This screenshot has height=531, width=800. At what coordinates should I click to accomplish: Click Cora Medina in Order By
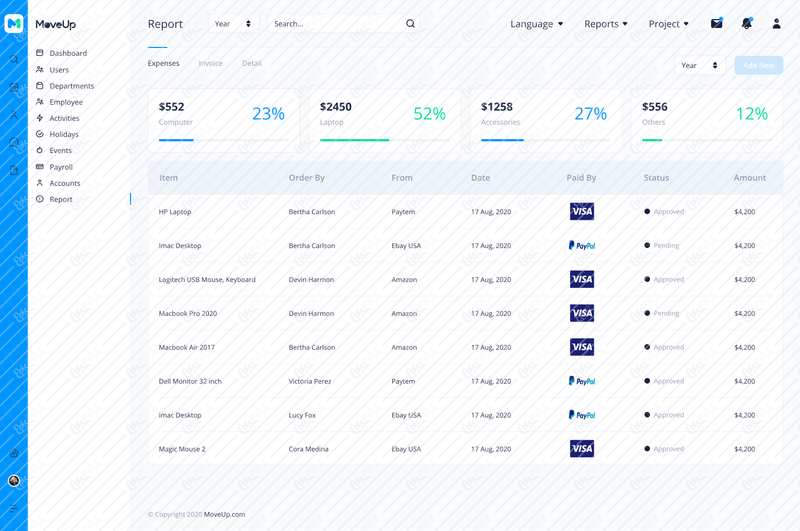pyautogui.click(x=309, y=449)
